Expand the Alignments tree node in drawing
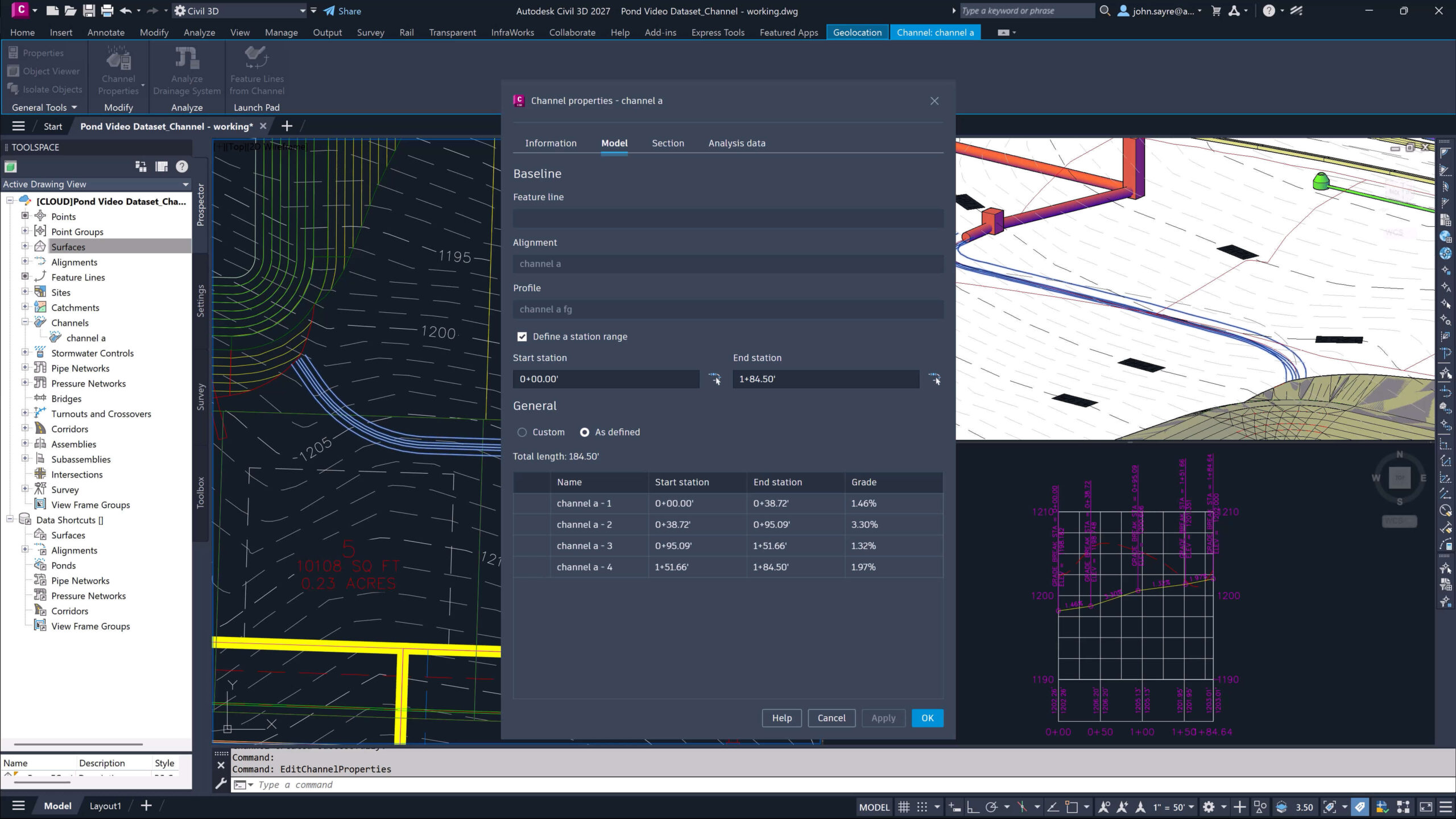The image size is (1456, 819). tap(25, 262)
